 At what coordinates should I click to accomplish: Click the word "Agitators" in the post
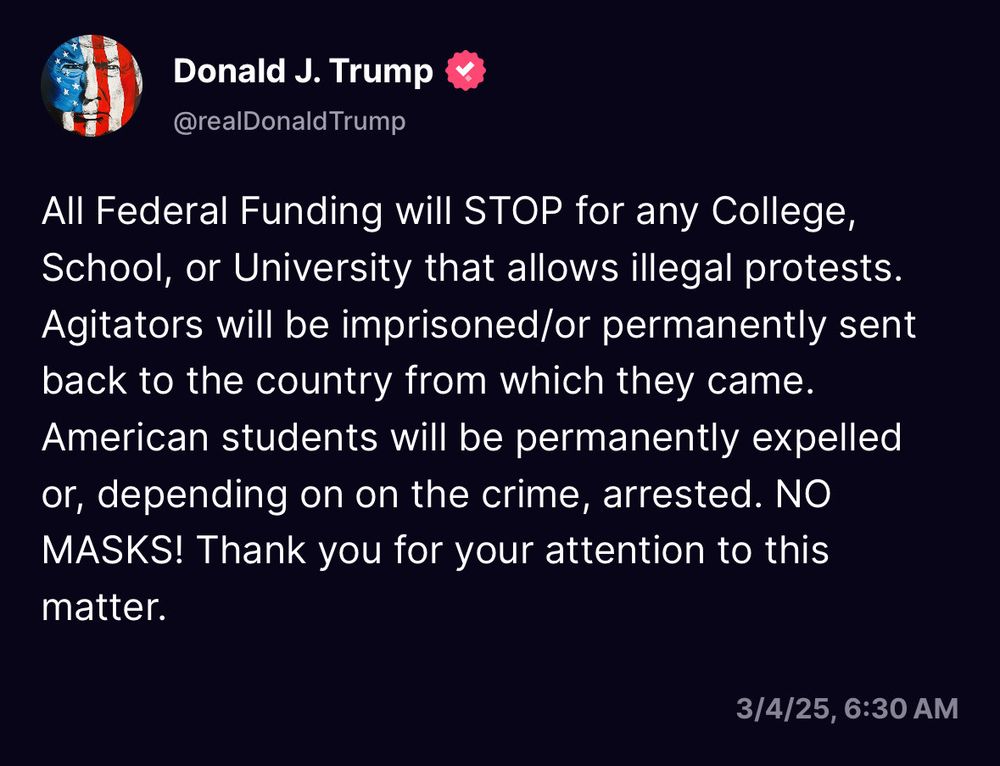pos(122,325)
